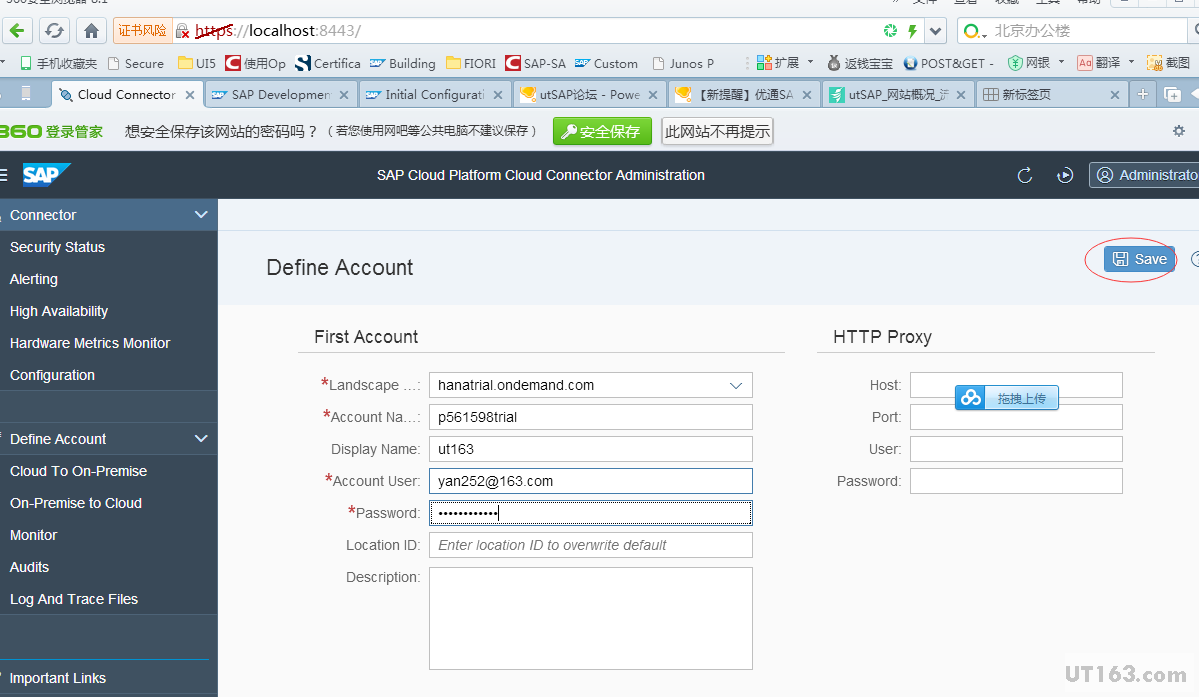This screenshot has width=1199, height=697.
Task: Open the 360 login manager settings gear
Action: (x=1179, y=131)
